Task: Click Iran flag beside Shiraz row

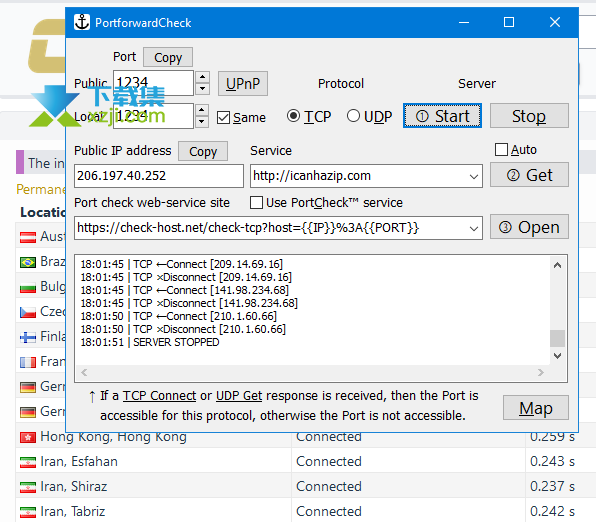Action: pyautogui.click(x=28, y=487)
